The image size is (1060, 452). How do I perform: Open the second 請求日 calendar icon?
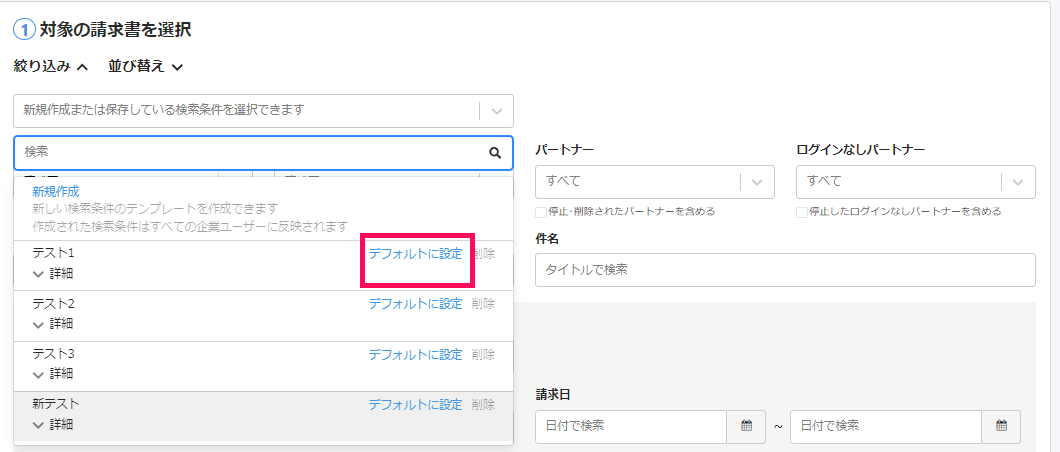(x=1001, y=426)
